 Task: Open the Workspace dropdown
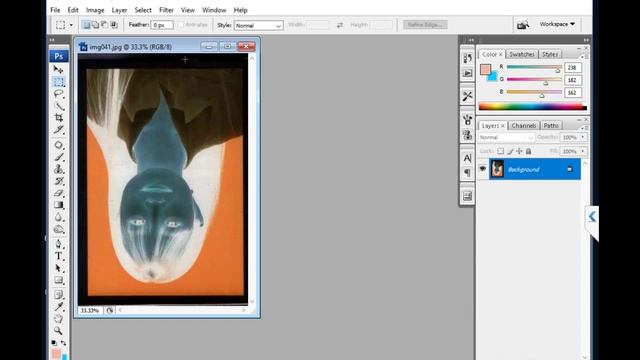(557, 24)
